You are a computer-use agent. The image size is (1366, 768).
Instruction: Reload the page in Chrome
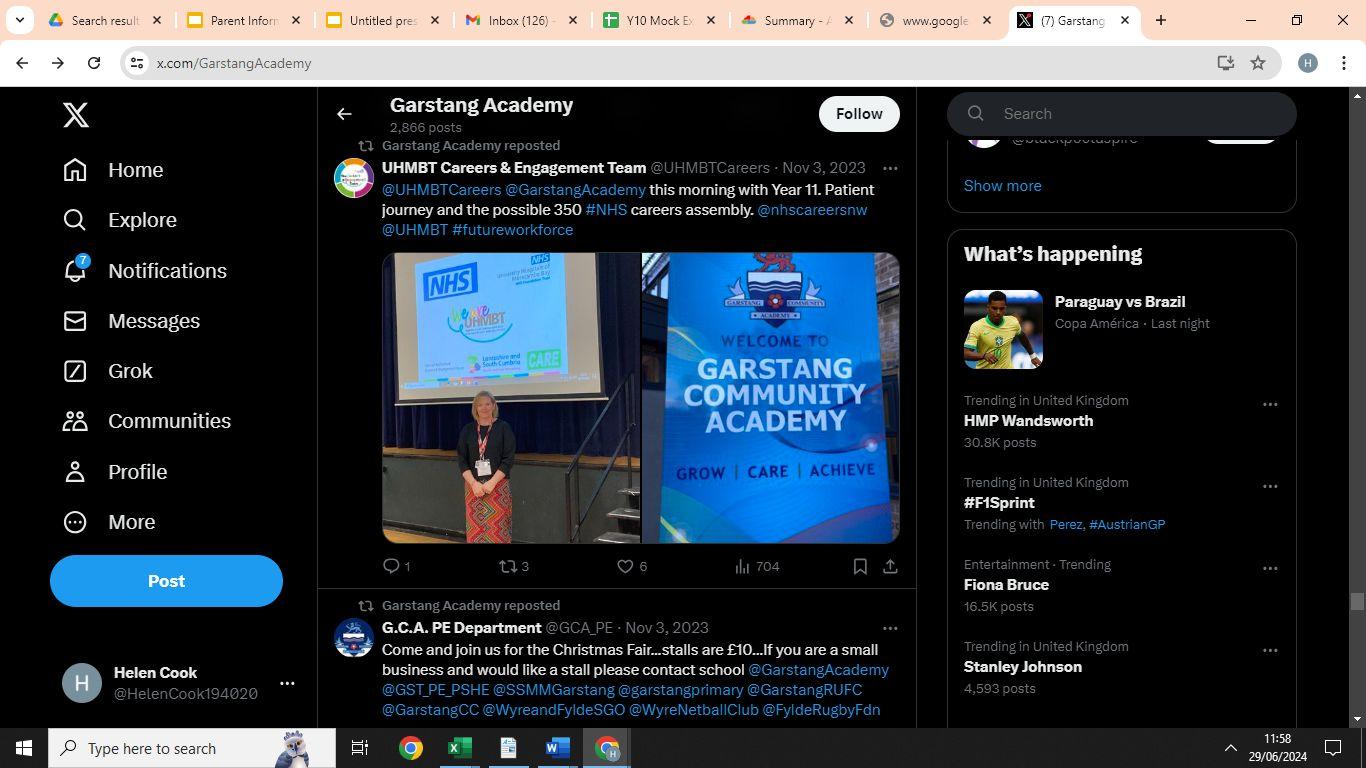point(94,63)
